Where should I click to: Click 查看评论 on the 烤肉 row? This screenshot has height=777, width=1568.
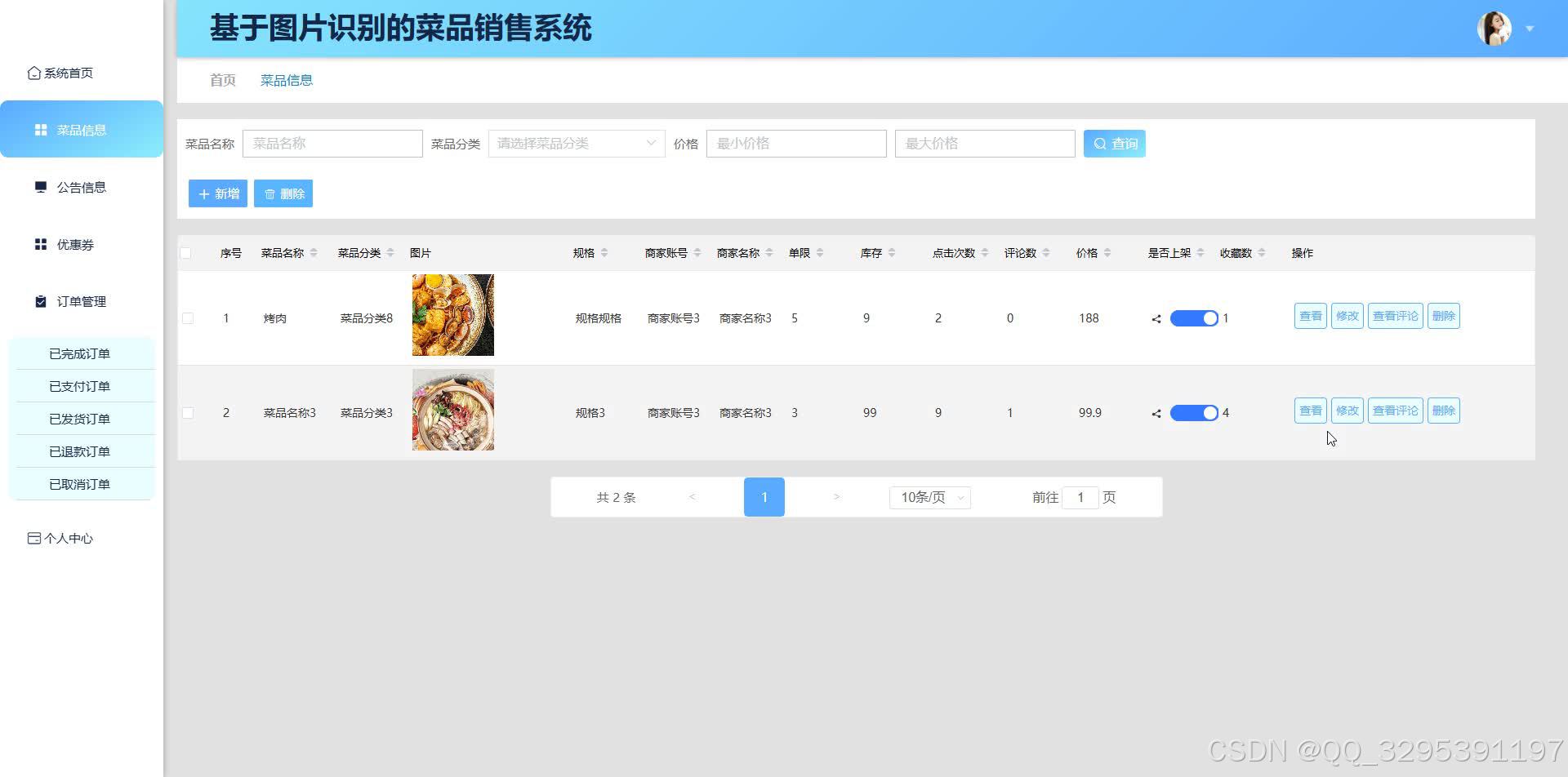tap(1395, 316)
